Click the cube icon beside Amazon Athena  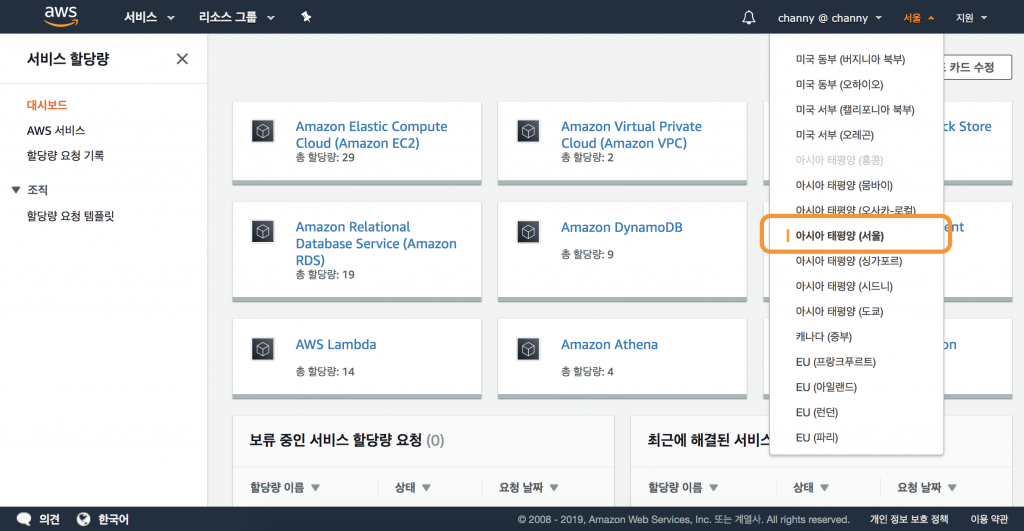[528, 349]
